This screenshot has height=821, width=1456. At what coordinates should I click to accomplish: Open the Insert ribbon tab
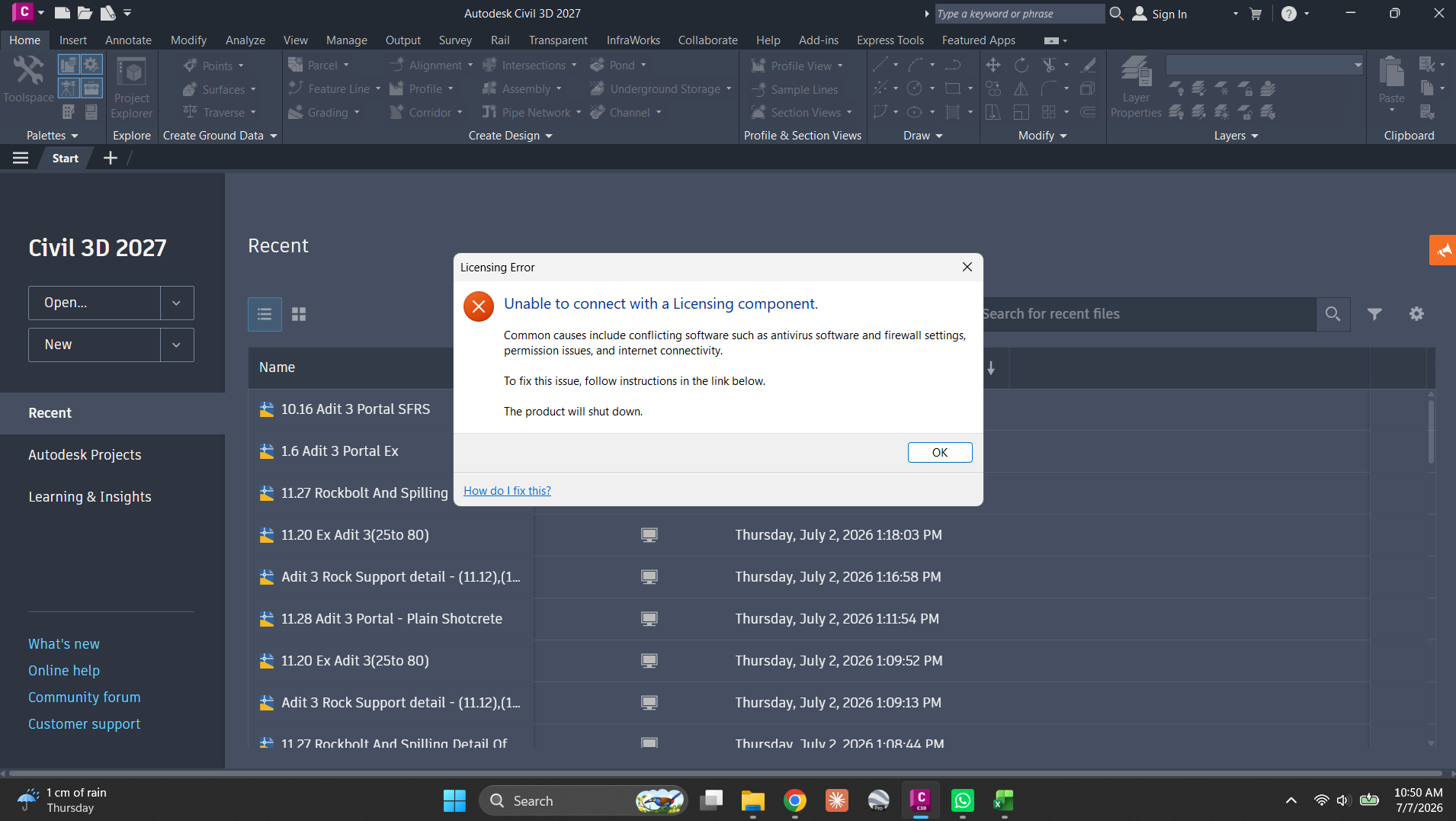click(73, 40)
